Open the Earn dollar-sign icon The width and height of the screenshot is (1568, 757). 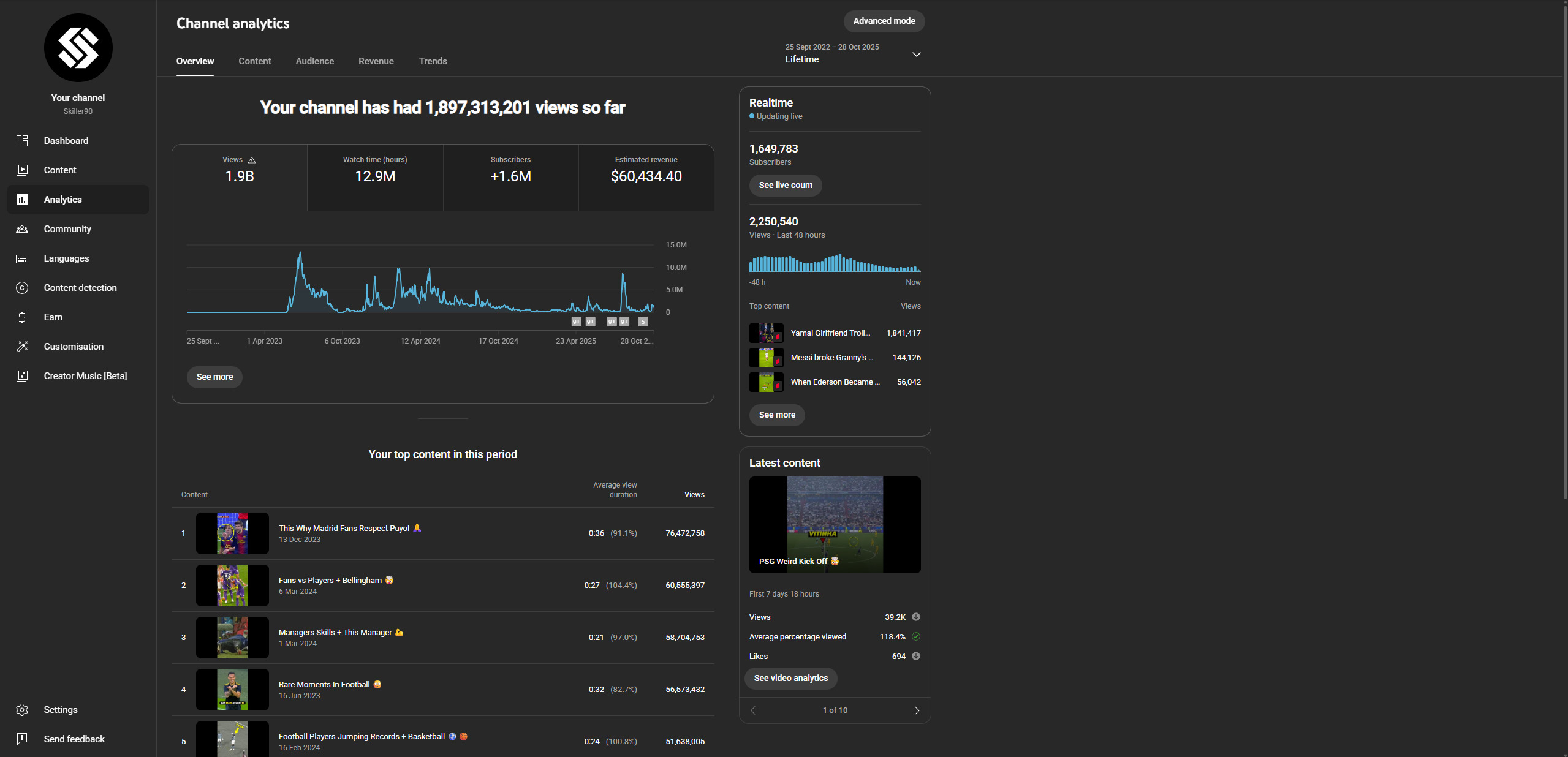coord(22,317)
